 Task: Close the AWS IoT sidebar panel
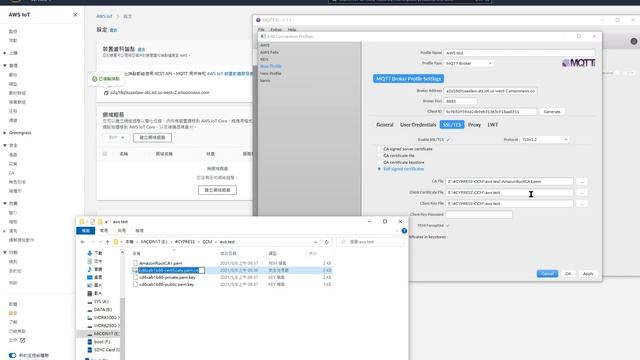75,15
